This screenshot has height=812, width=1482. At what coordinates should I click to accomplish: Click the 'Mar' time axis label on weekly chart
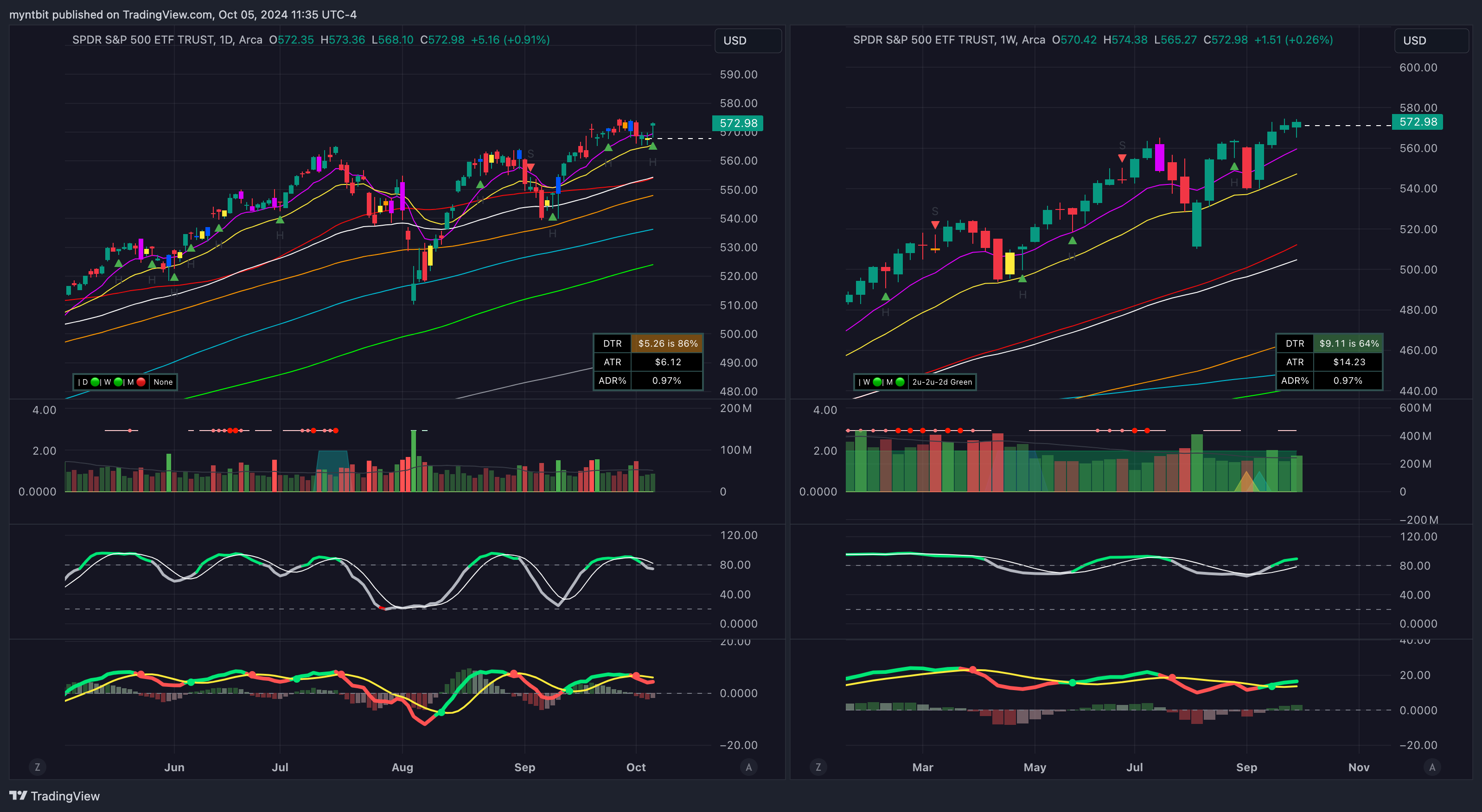click(923, 767)
